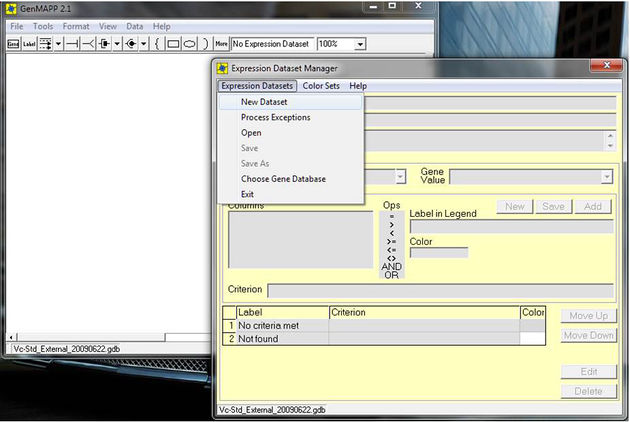Click the Expression Dataset Manager title icon
This screenshot has width=630, height=422.
[x=222, y=68]
